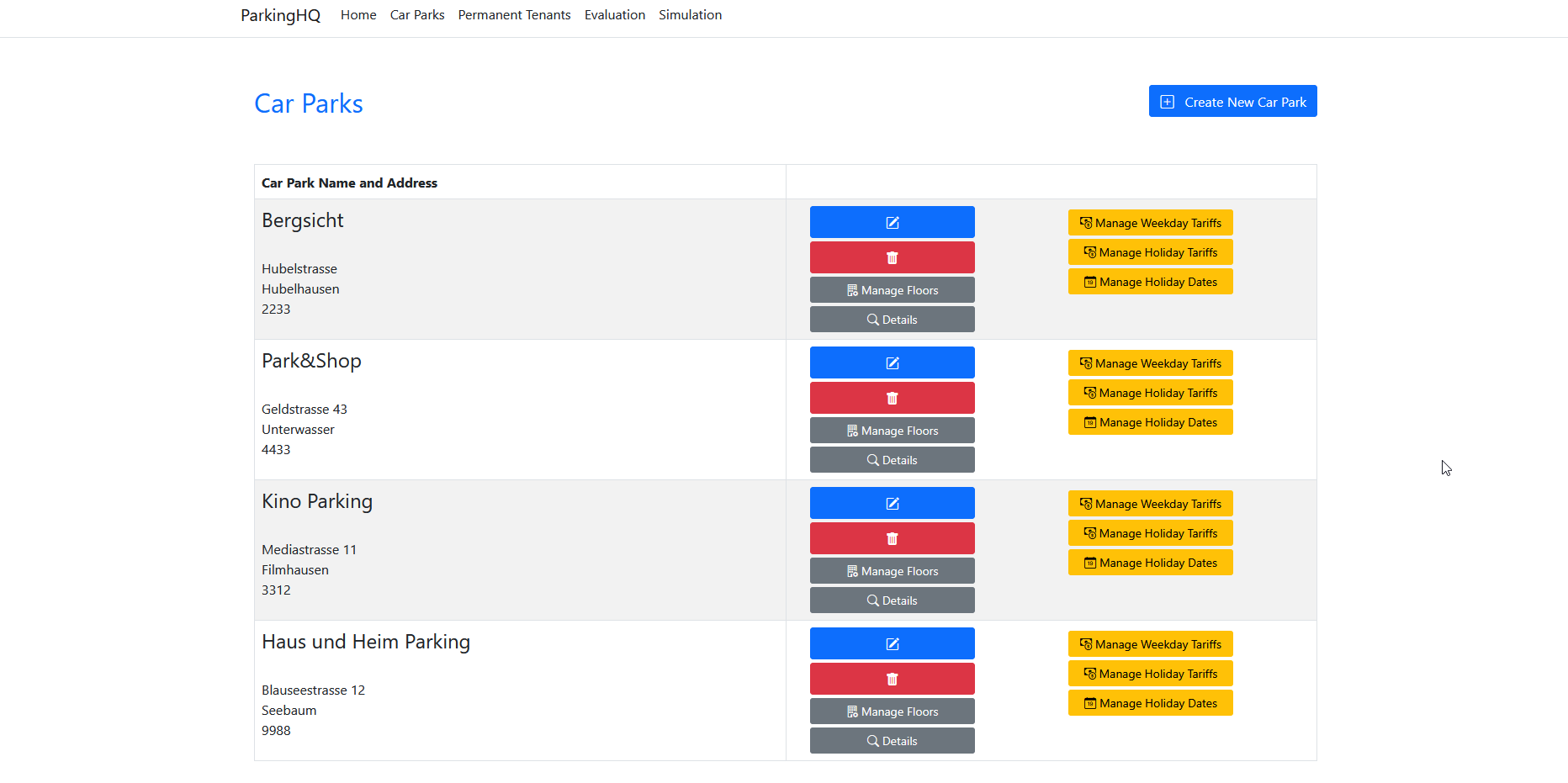Click the Create New Car Park button
The height and width of the screenshot is (783, 1568).
1232,101
